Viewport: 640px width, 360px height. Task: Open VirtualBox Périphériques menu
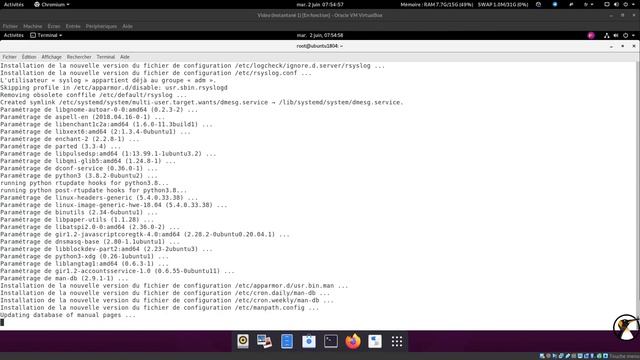101,26
